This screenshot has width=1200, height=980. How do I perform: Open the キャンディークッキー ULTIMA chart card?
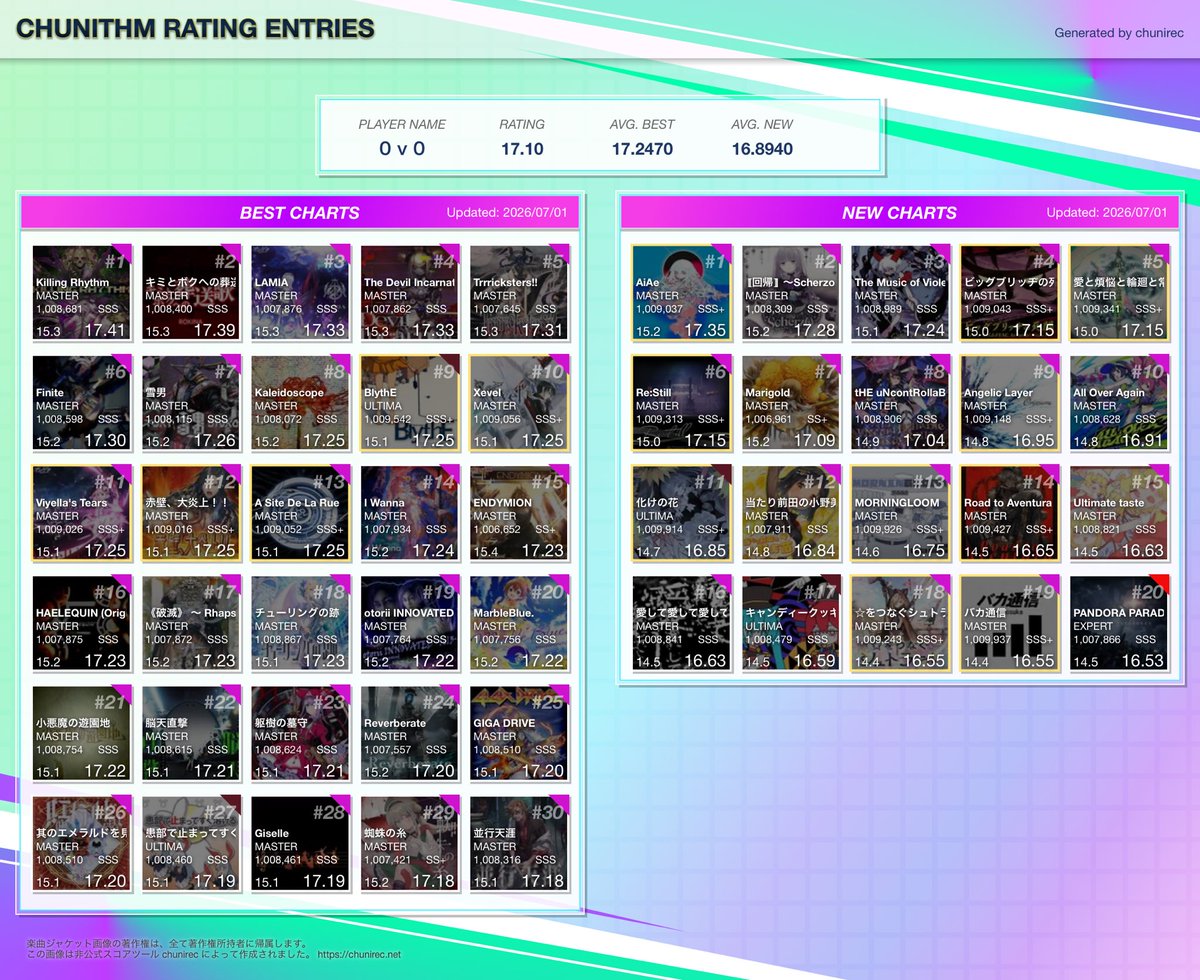[791, 622]
